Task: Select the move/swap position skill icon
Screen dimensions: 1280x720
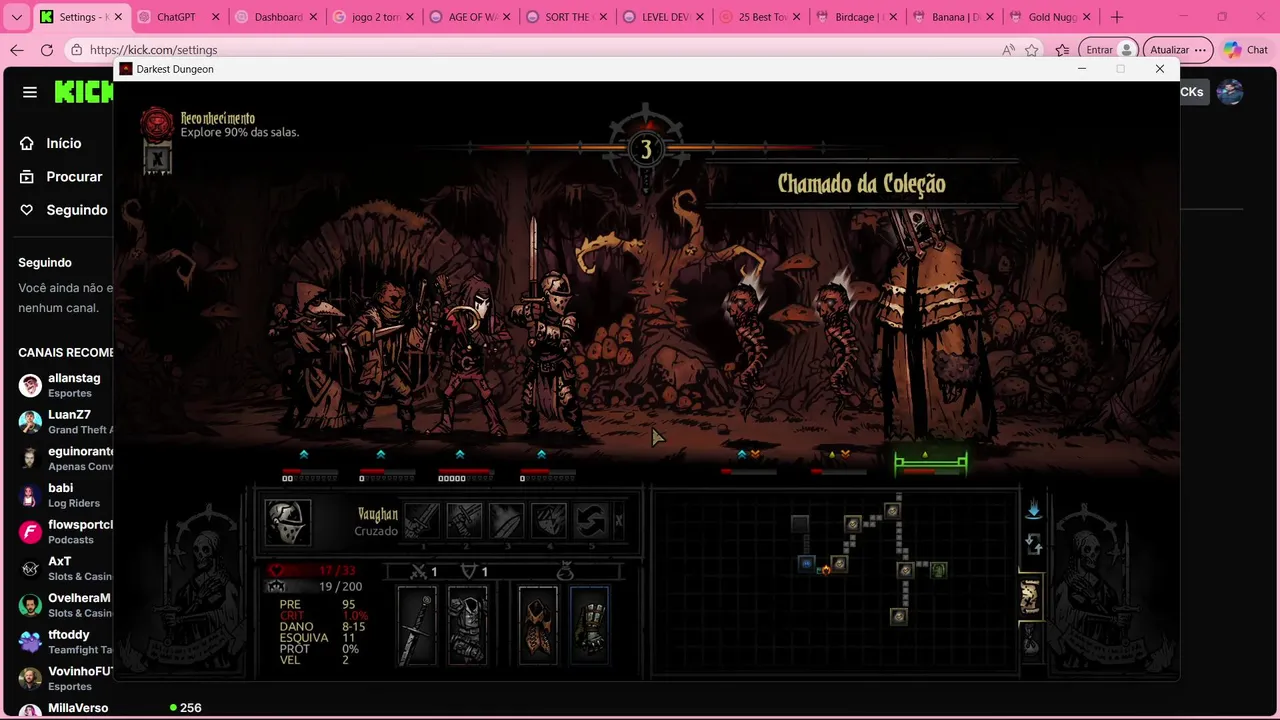Action: click(x=590, y=522)
